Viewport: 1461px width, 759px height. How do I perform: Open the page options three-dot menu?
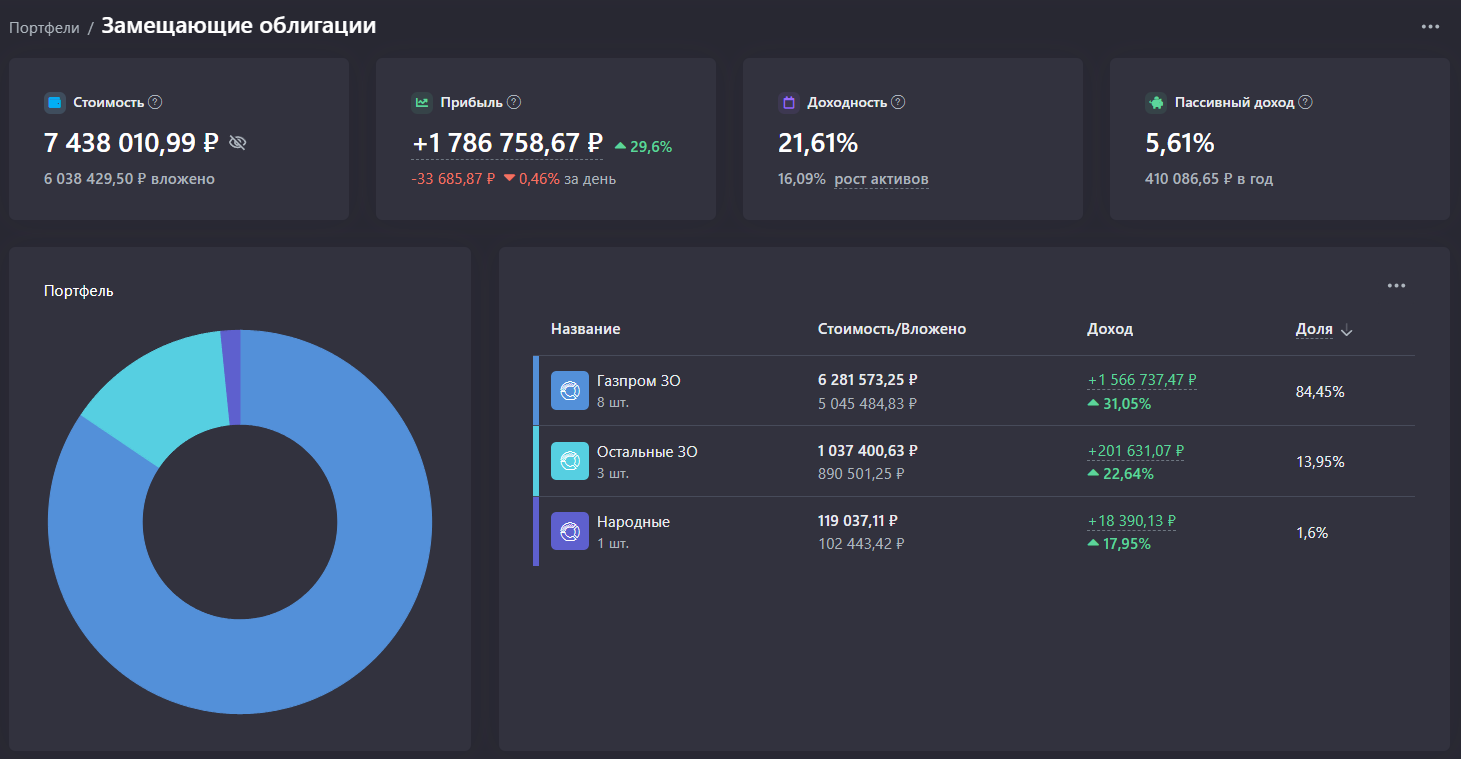pyautogui.click(x=1430, y=27)
